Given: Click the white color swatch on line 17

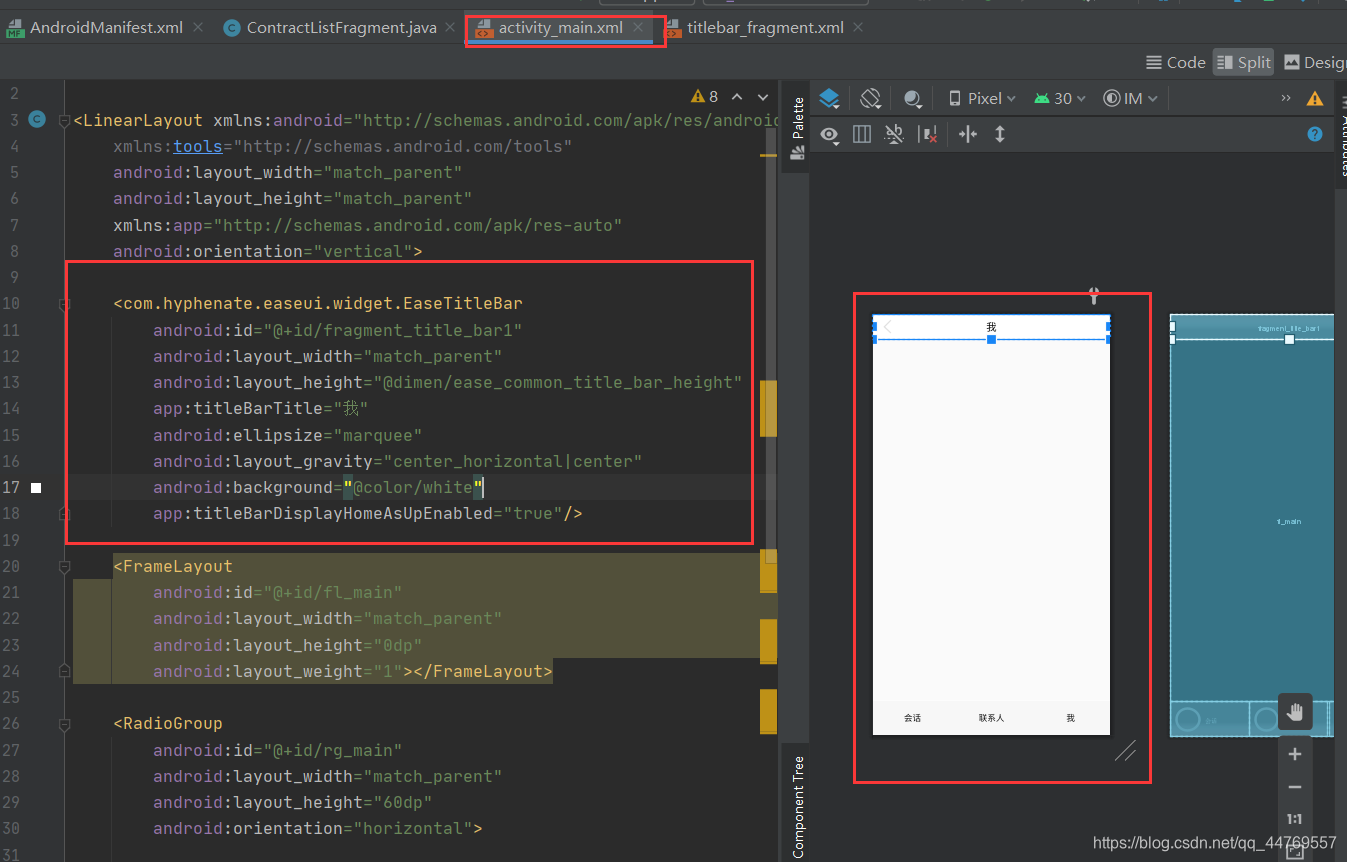Looking at the screenshot, I should click(36, 488).
